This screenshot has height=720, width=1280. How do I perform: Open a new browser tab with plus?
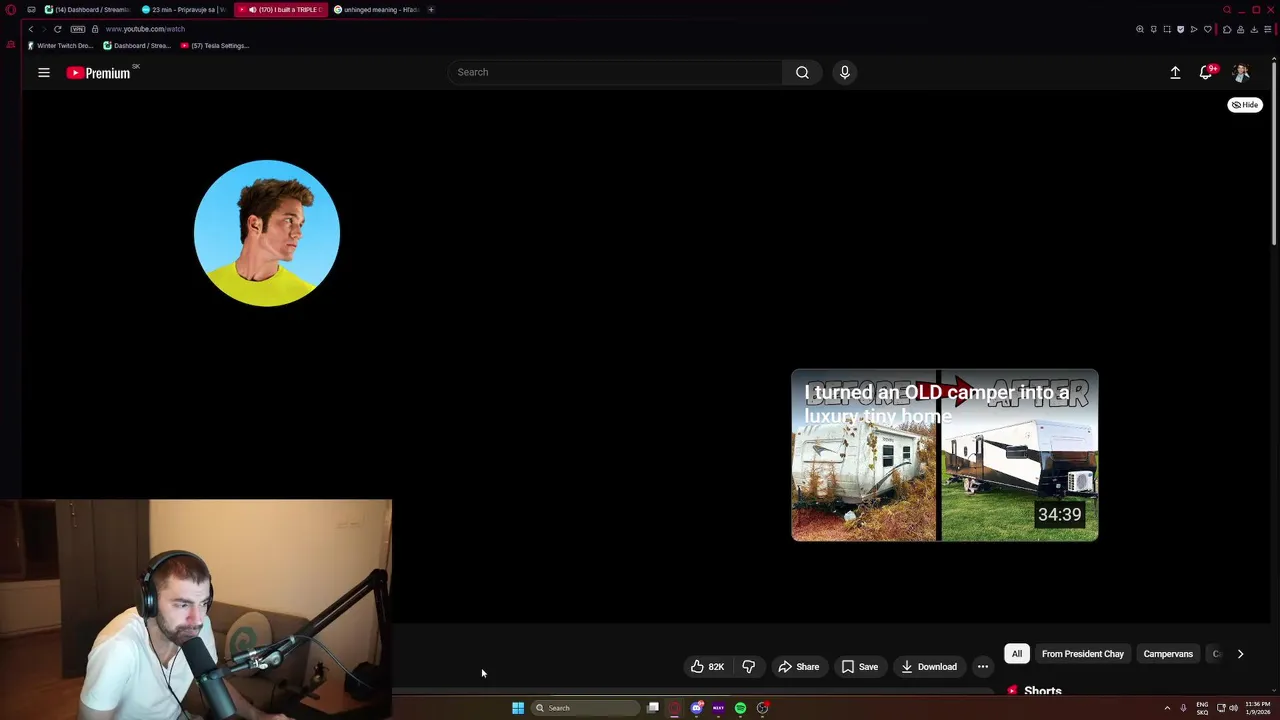click(x=431, y=10)
